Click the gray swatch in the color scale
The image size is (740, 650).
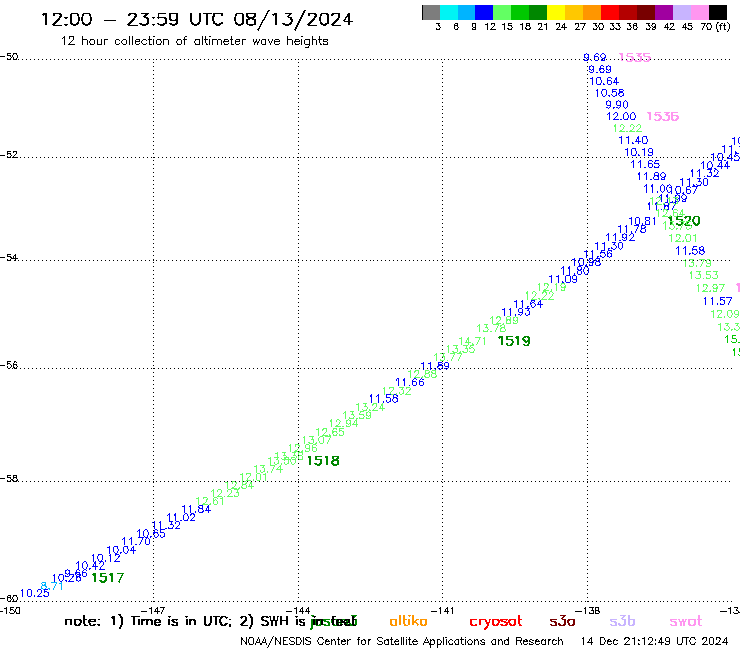(x=431, y=12)
